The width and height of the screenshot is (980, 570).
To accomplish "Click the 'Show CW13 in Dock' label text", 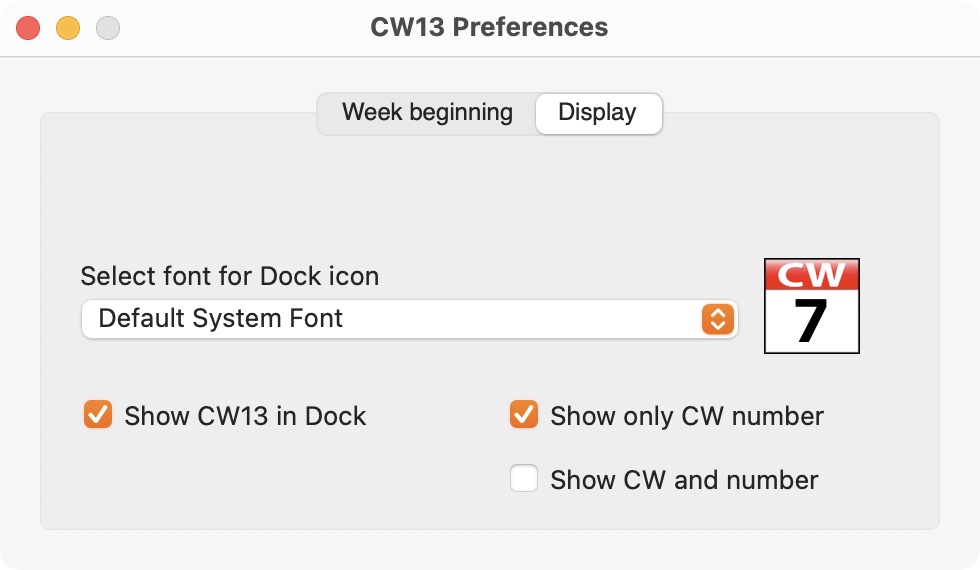I will click(x=245, y=416).
